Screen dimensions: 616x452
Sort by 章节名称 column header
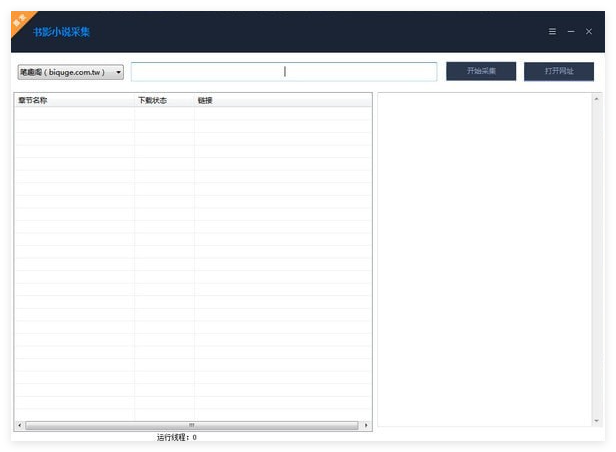click(74, 100)
